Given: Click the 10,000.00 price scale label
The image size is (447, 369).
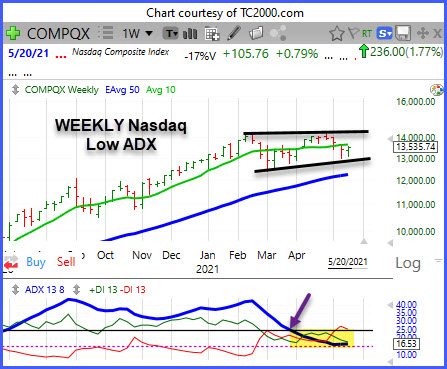Looking at the screenshot, I should pos(416,231).
